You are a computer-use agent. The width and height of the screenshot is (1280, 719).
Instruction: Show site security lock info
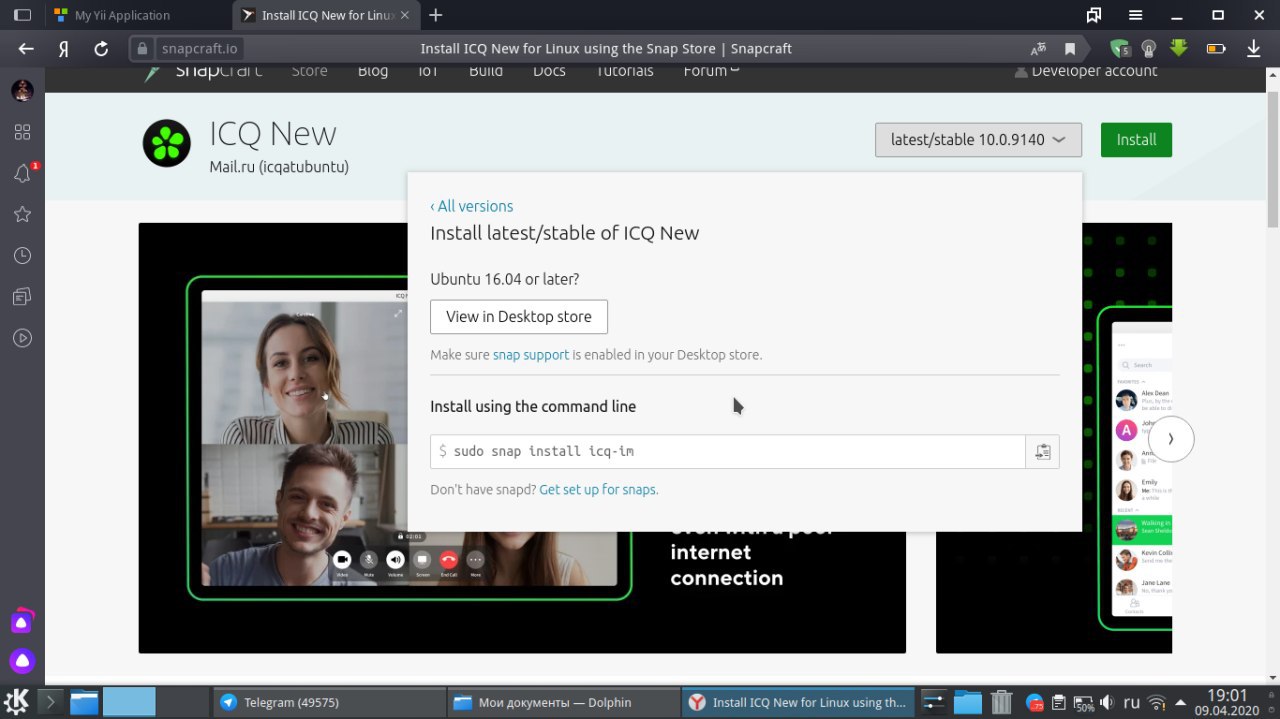pyautogui.click(x=143, y=48)
